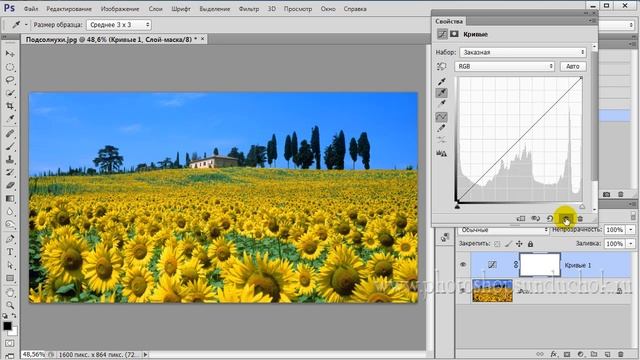Open the Фильтр menu

pos(249,9)
